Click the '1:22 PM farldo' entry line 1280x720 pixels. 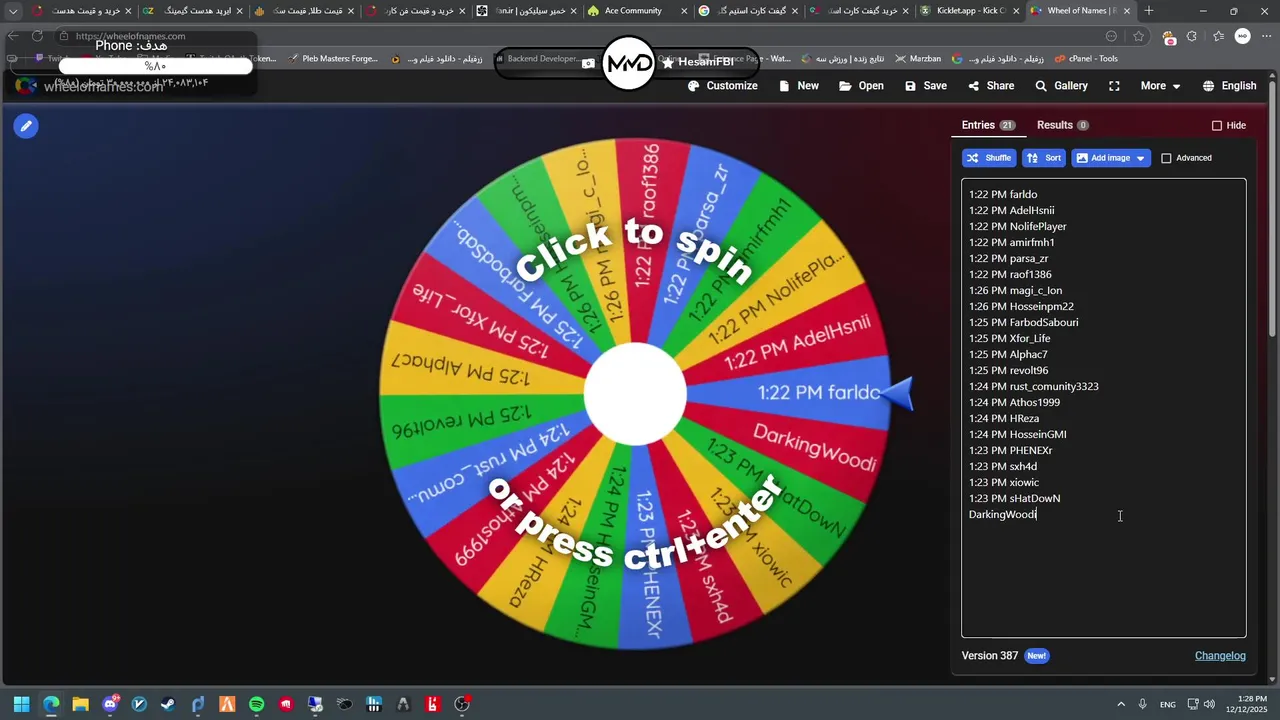coord(1003,194)
